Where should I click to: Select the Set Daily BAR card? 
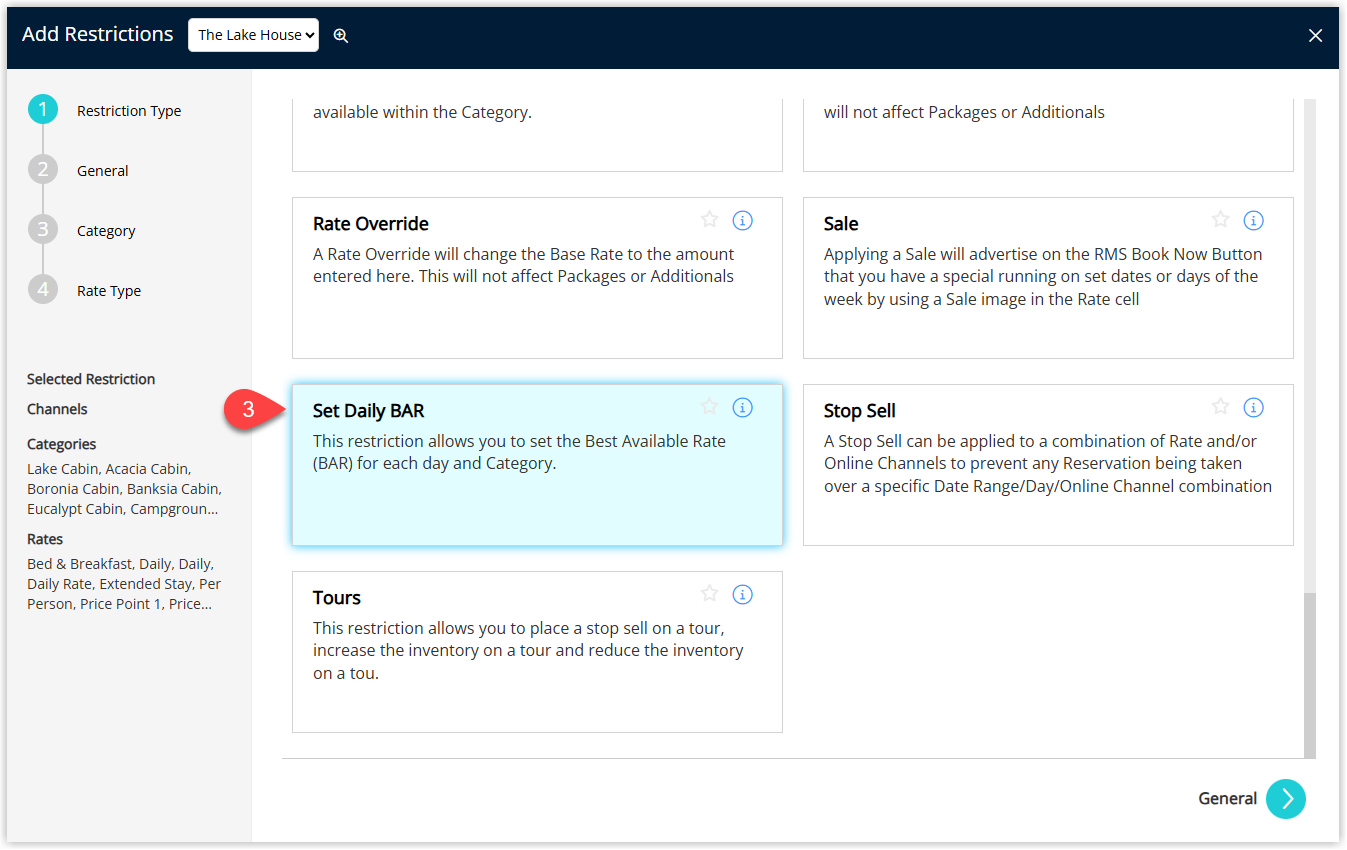pos(537,465)
